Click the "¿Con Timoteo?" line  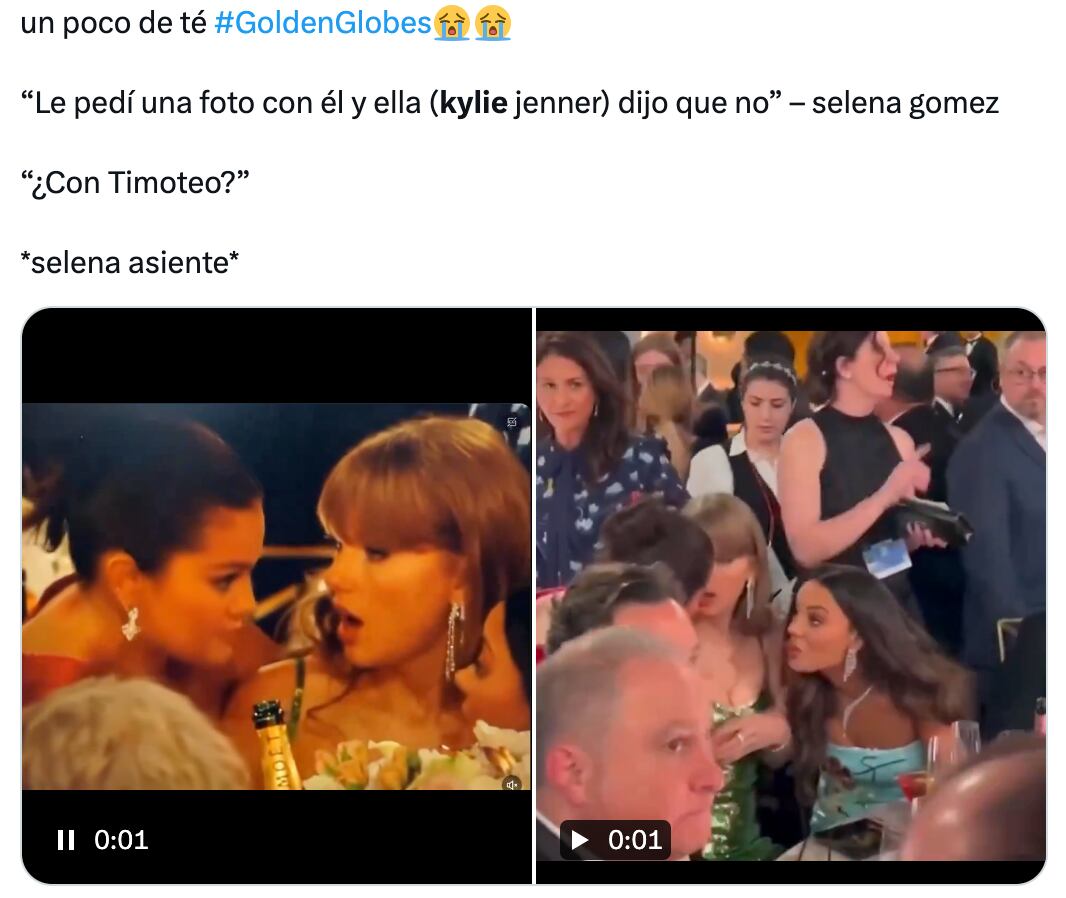pos(135,184)
